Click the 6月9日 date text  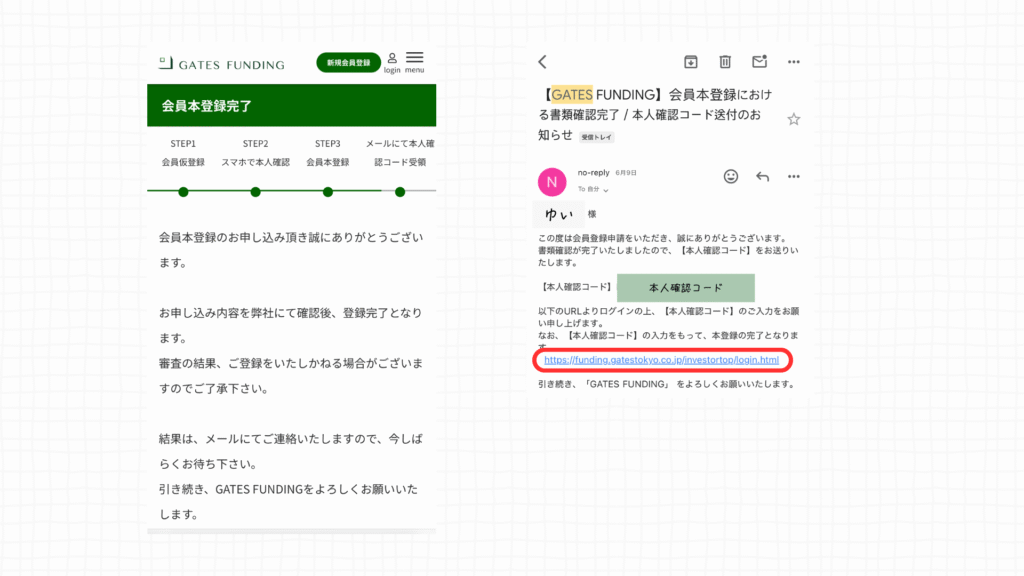click(626, 173)
